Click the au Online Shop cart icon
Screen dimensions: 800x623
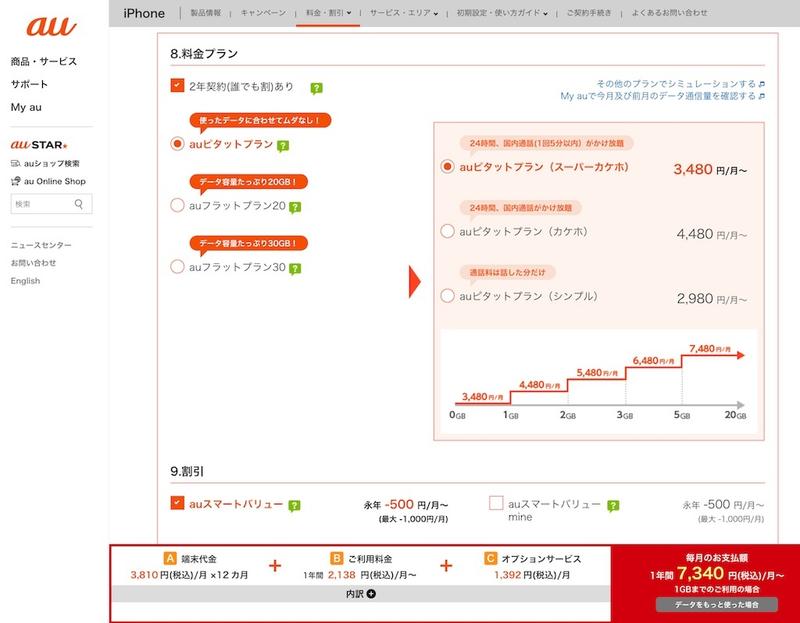click(15, 181)
